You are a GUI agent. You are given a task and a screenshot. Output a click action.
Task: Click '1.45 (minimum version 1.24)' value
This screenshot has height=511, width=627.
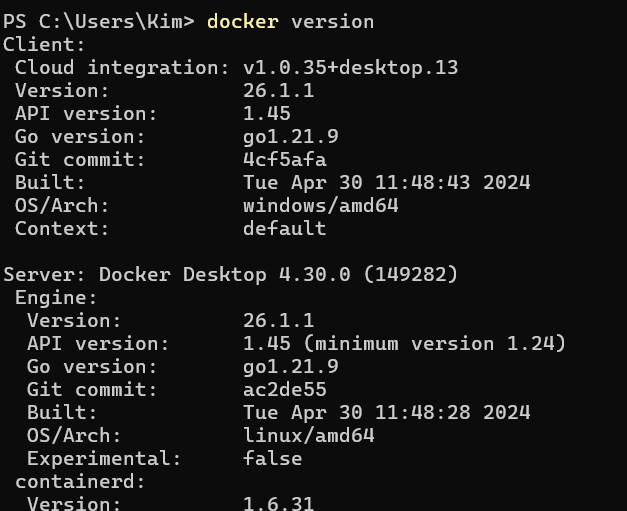tap(404, 343)
